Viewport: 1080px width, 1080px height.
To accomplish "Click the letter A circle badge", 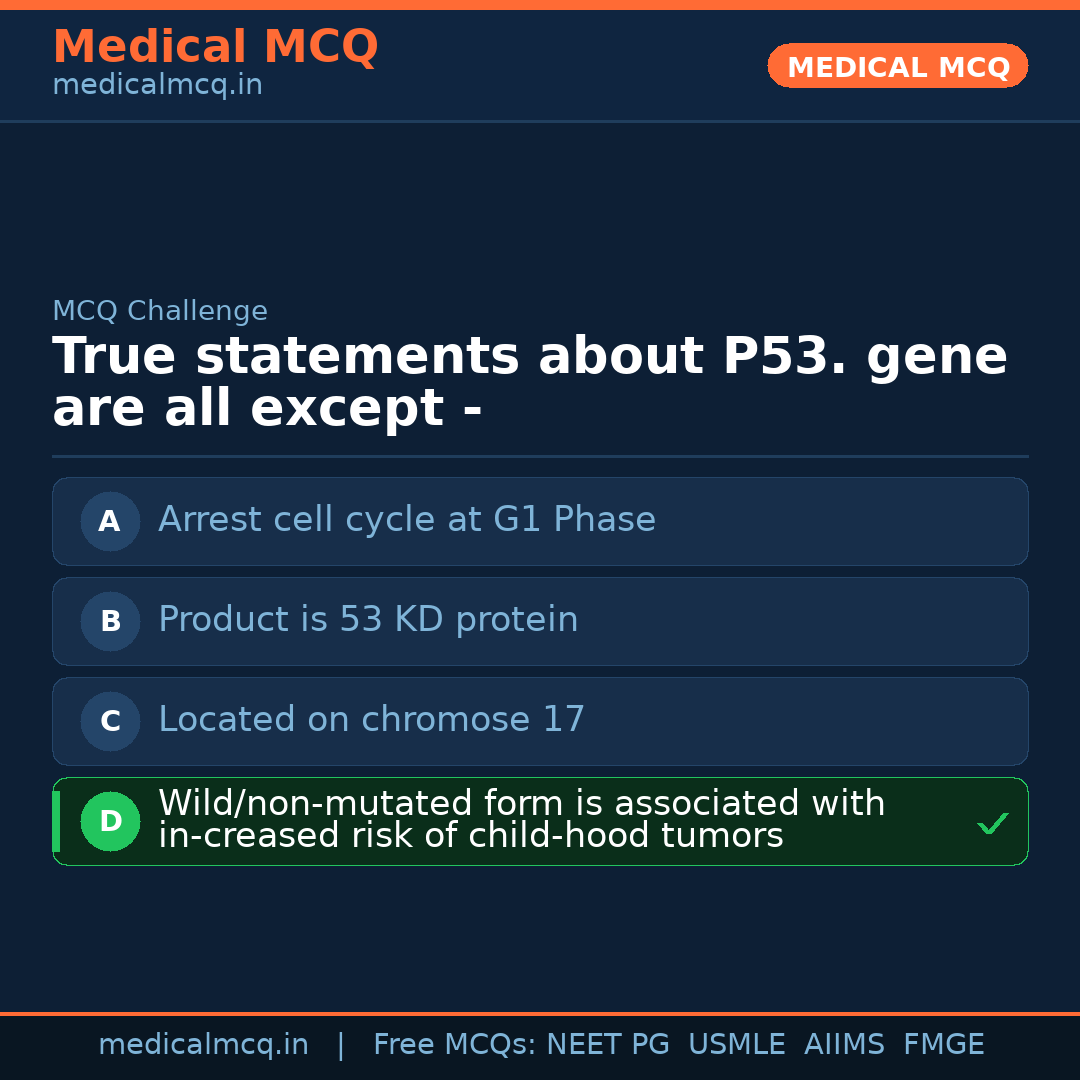I will [110, 521].
